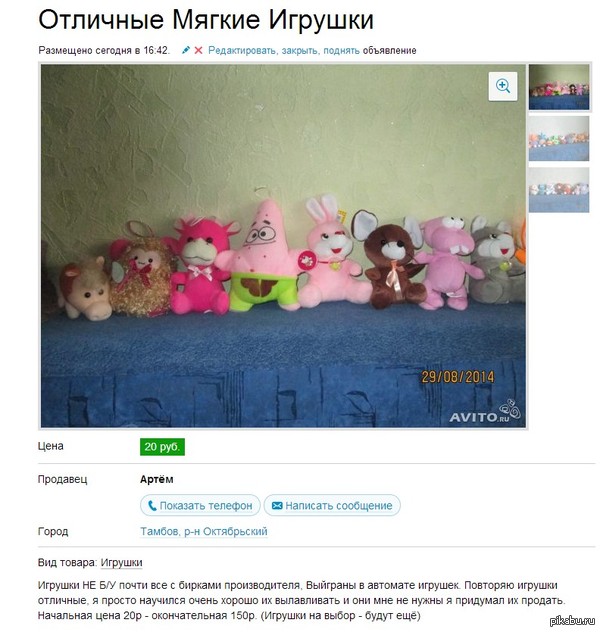Image resolution: width=600 pixels, height=632 pixels.
Task: Select the second toy photo thumbnail
Action: (x=559, y=138)
